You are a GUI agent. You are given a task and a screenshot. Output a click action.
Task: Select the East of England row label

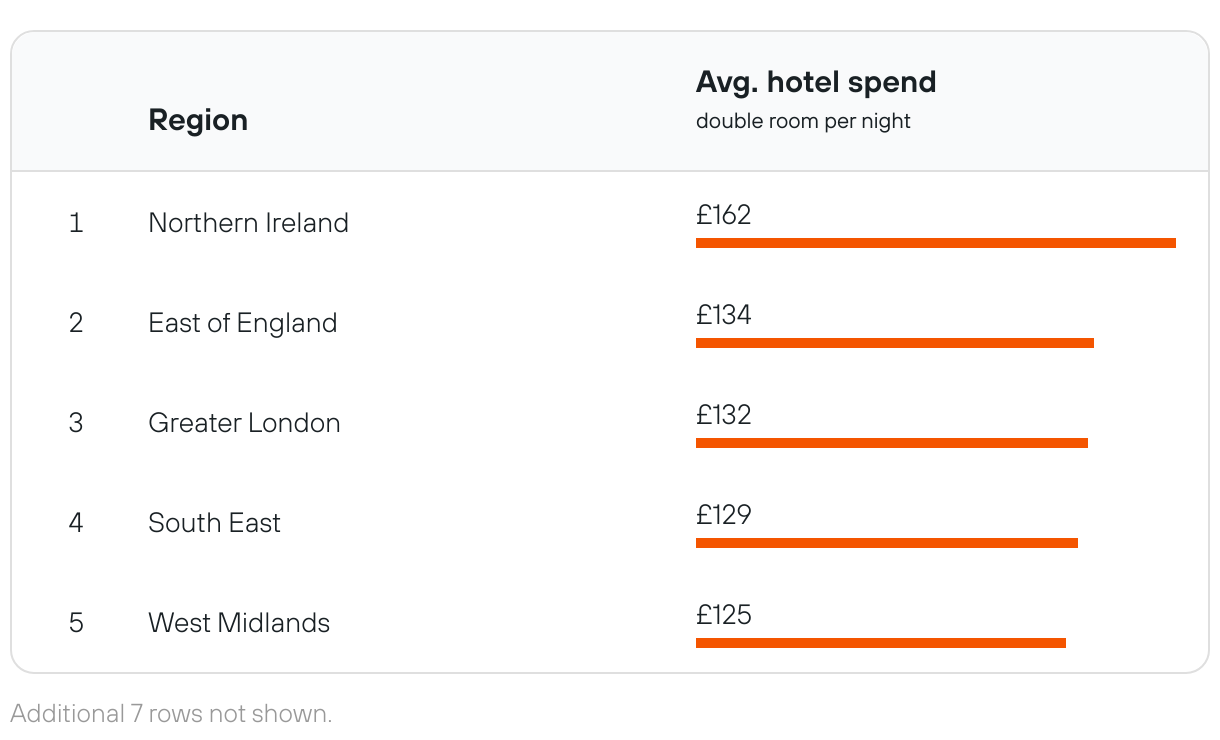click(x=242, y=323)
